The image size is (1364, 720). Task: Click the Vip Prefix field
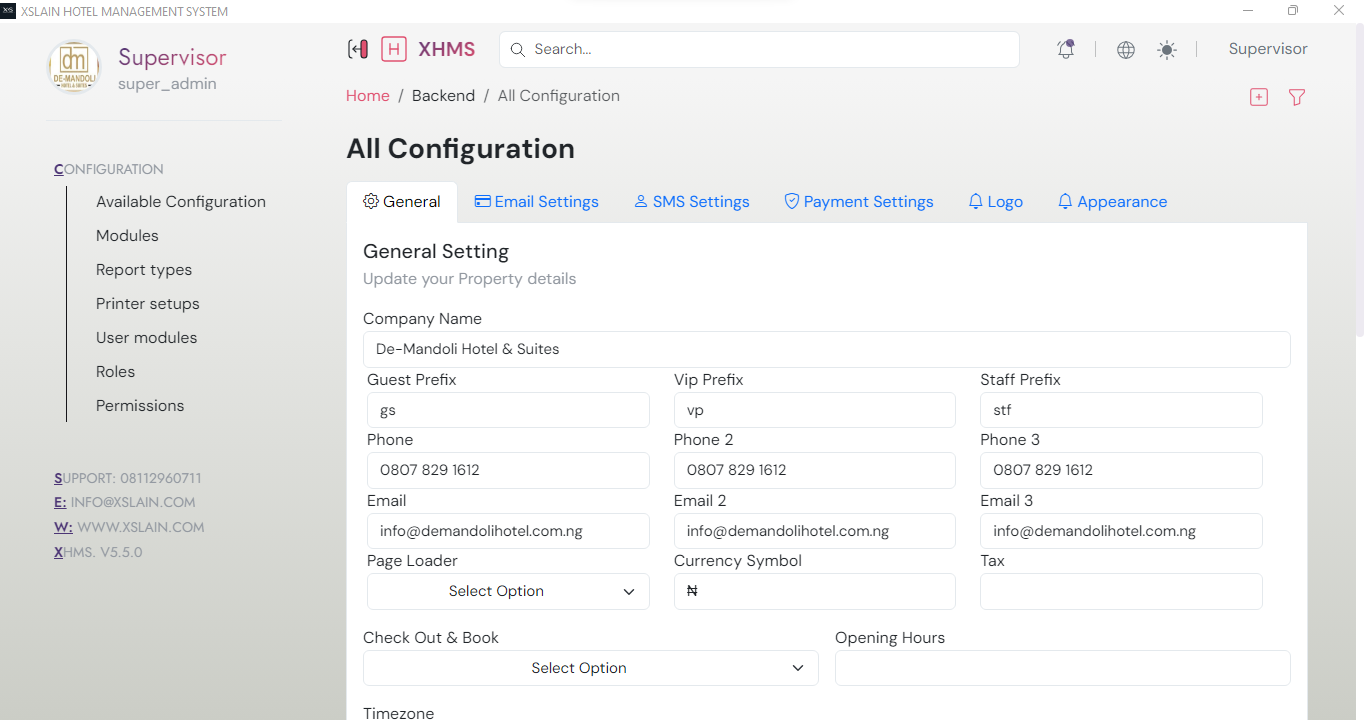[815, 410]
